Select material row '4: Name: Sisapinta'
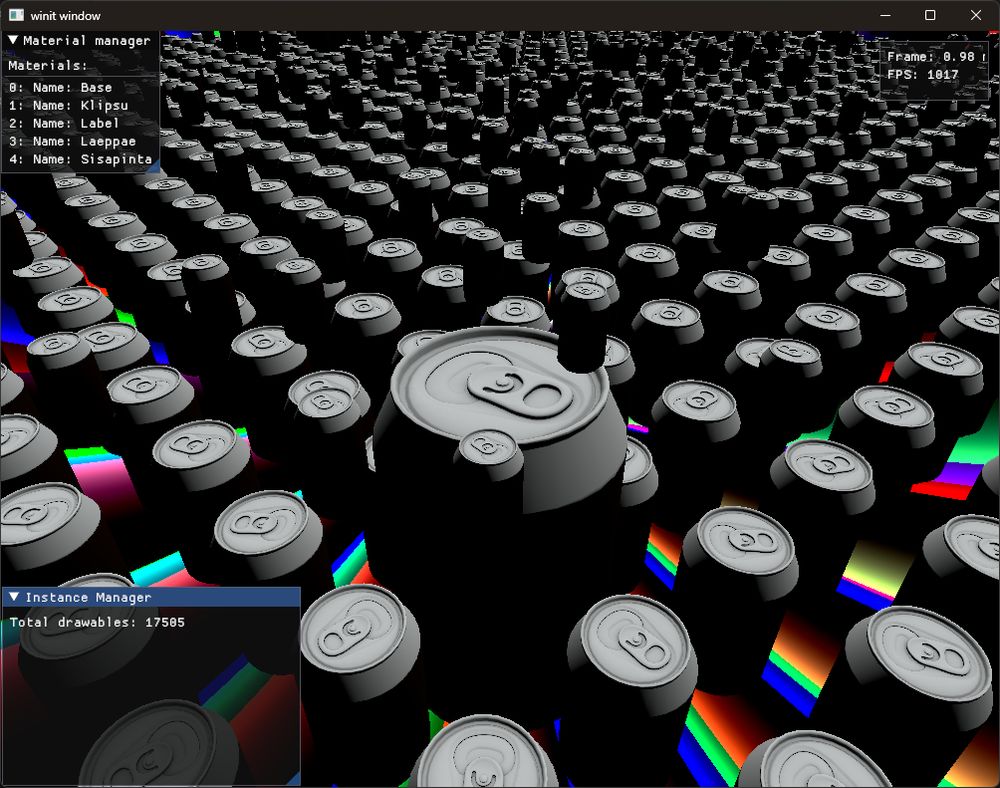This screenshot has height=788, width=1000. [80, 159]
